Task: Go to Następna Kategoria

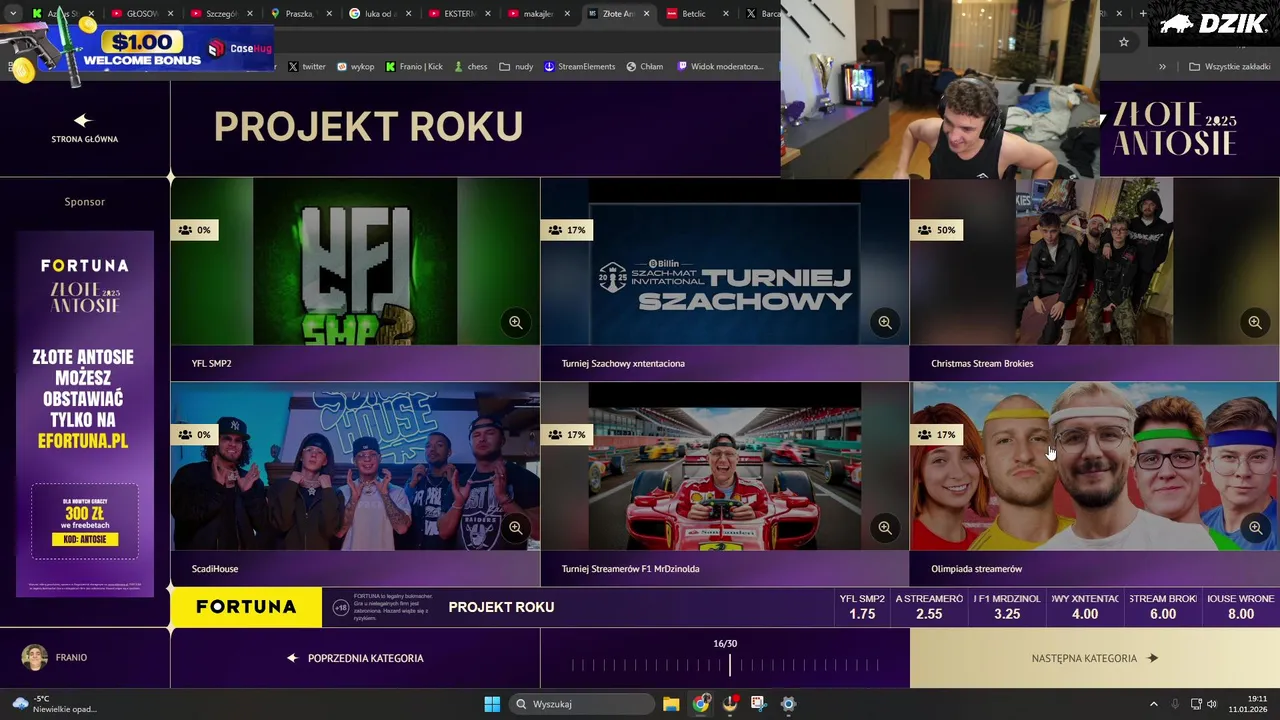Action: click(1094, 658)
